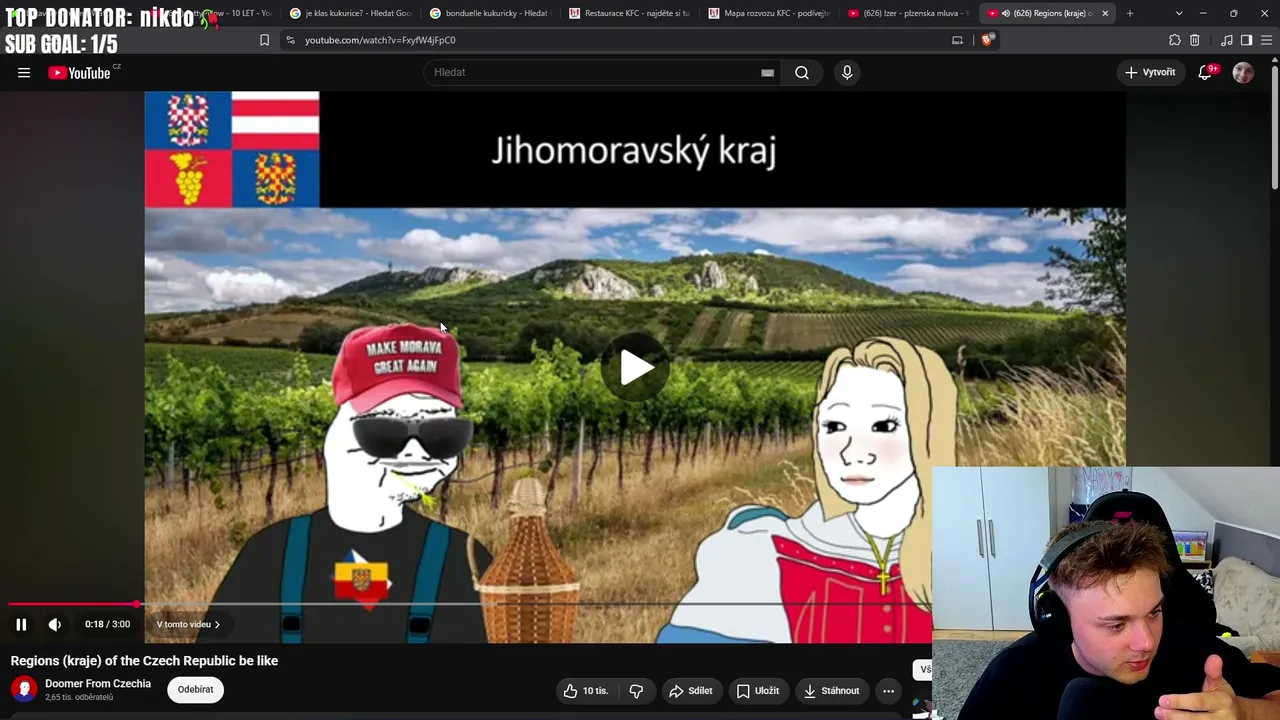The height and width of the screenshot is (720, 1280).
Task: Click the magnifier search button
Action: tap(802, 72)
